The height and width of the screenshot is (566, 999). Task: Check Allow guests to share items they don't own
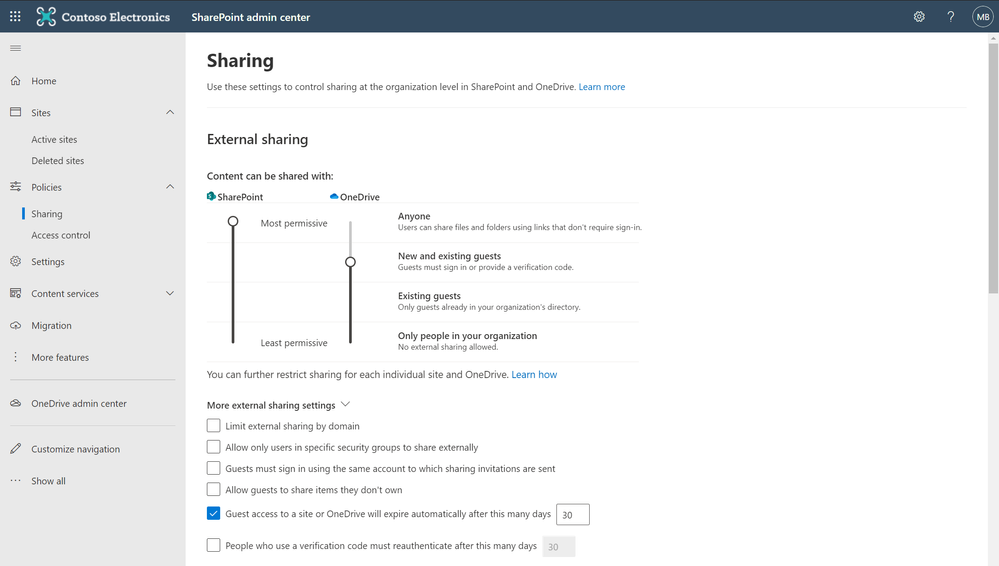click(x=213, y=489)
